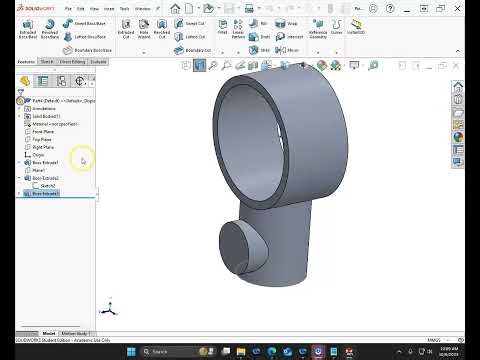
Task: Open the Hole Wizard
Action: (x=144, y=29)
